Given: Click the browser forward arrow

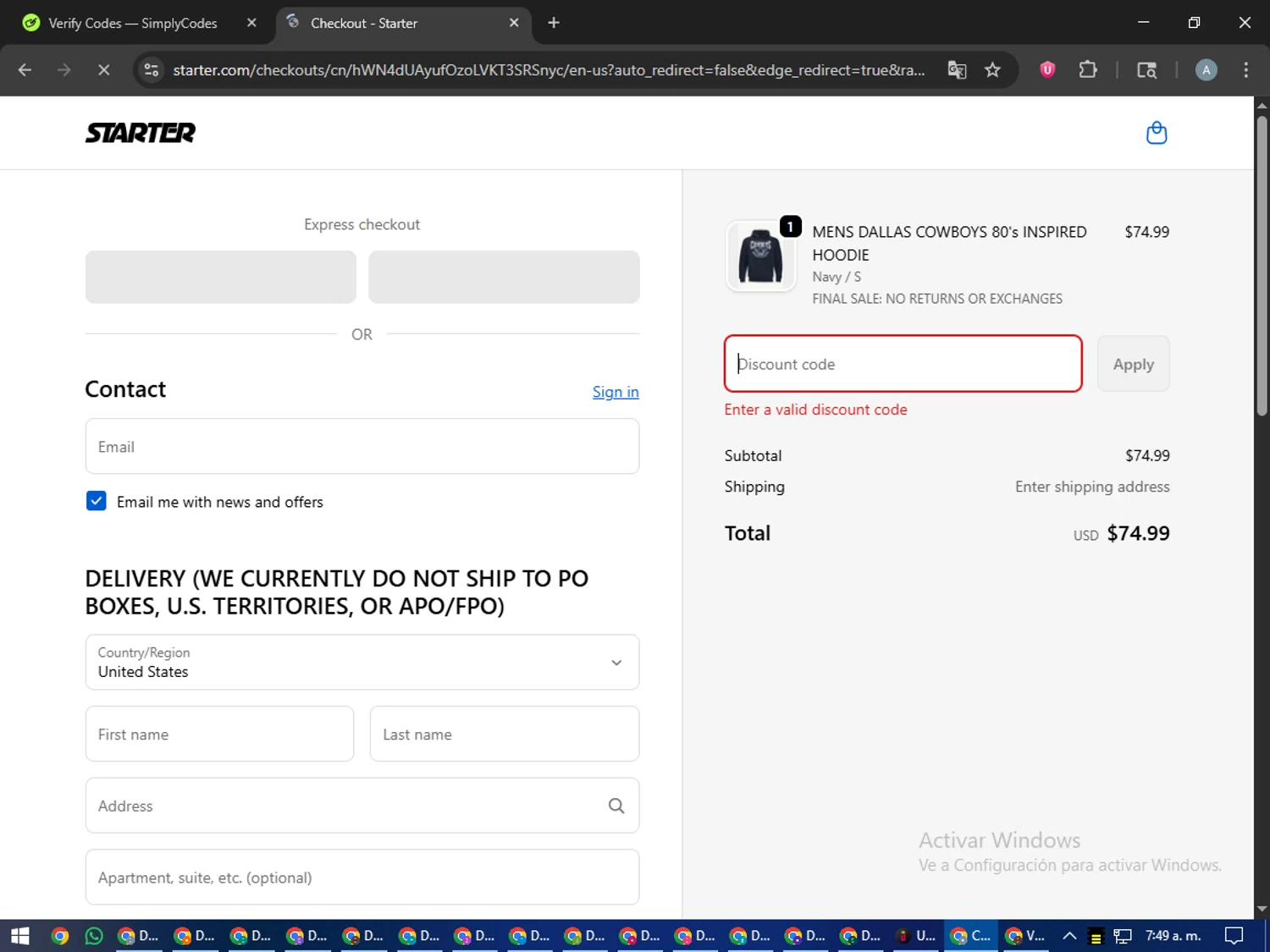Looking at the screenshot, I should pyautogui.click(x=64, y=70).
